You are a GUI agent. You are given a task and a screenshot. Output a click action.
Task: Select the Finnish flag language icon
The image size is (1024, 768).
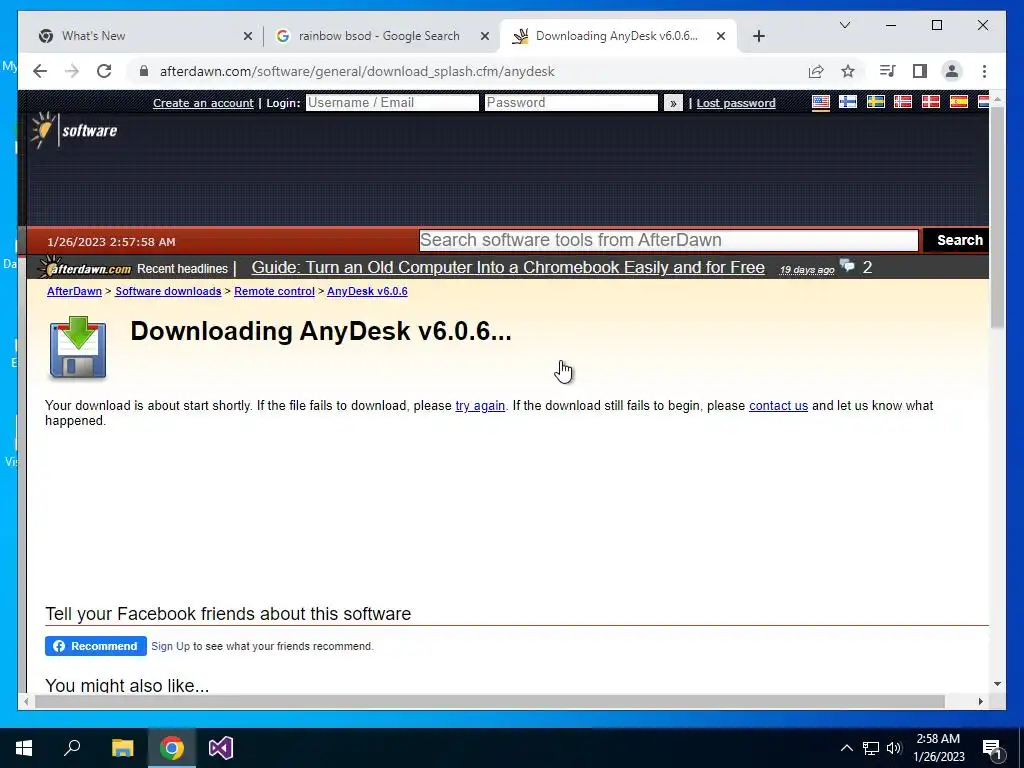point(848,102)
